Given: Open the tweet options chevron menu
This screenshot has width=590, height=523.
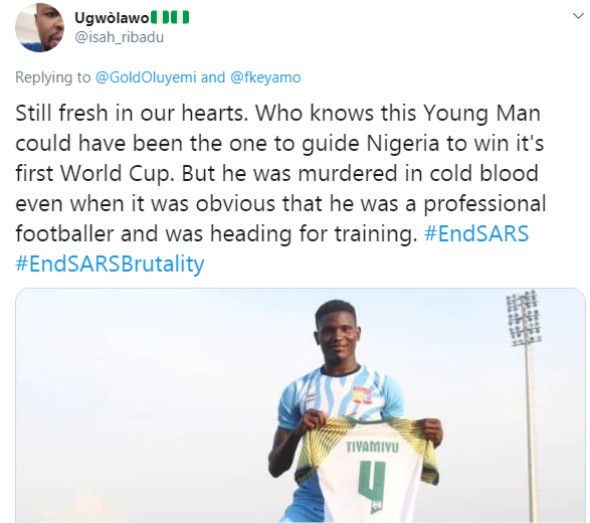Looking at the screenshot, I should (578, 16).
